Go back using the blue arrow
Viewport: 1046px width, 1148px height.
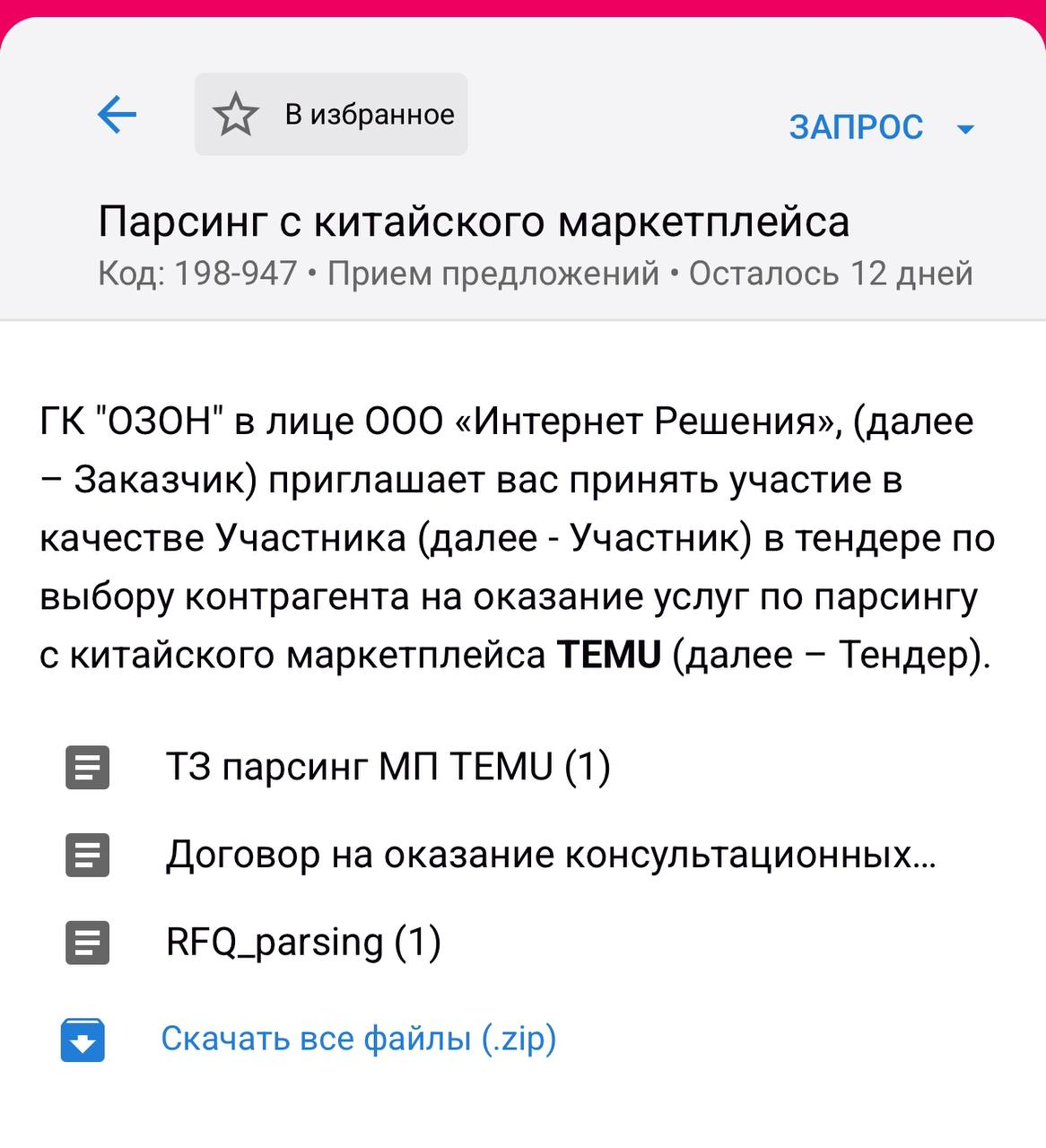click(117, 115)
